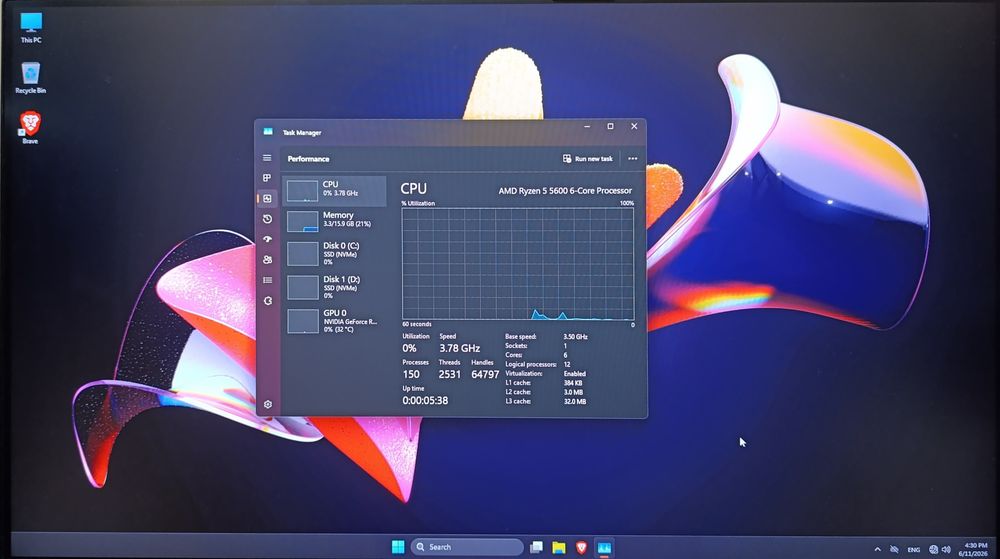This screenshot has width=1000, height=559.
Task: Open Details page icon in sidebar
Action: [x=267, y=280]
